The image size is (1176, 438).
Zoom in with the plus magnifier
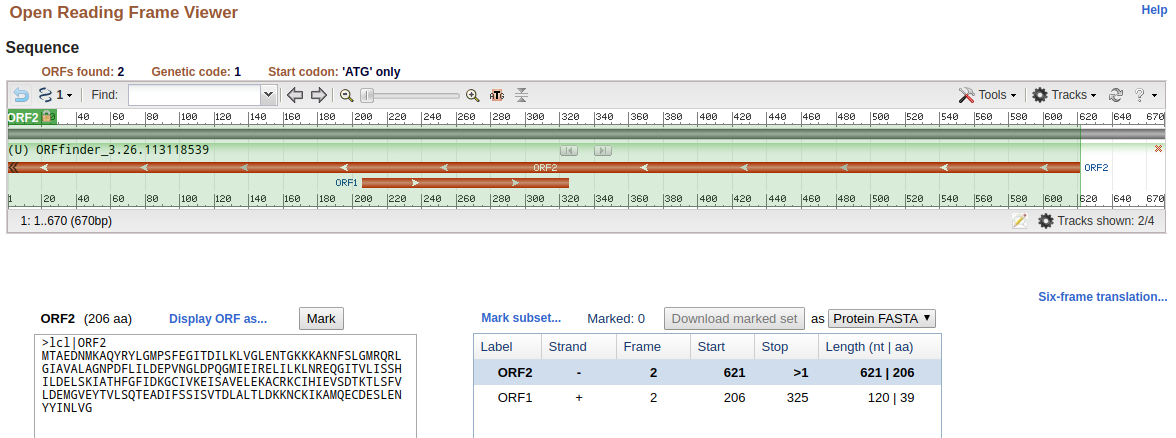click(x=472, y=95)
